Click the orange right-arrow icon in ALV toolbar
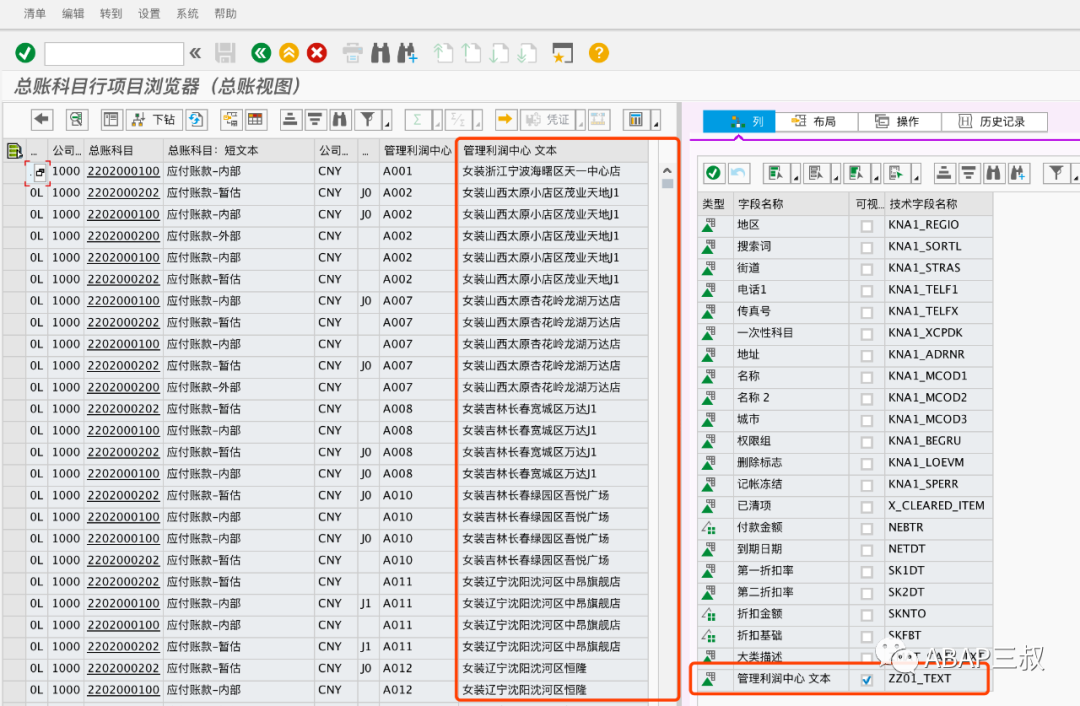The image size is (1080, 706). [x=506, y=119]
